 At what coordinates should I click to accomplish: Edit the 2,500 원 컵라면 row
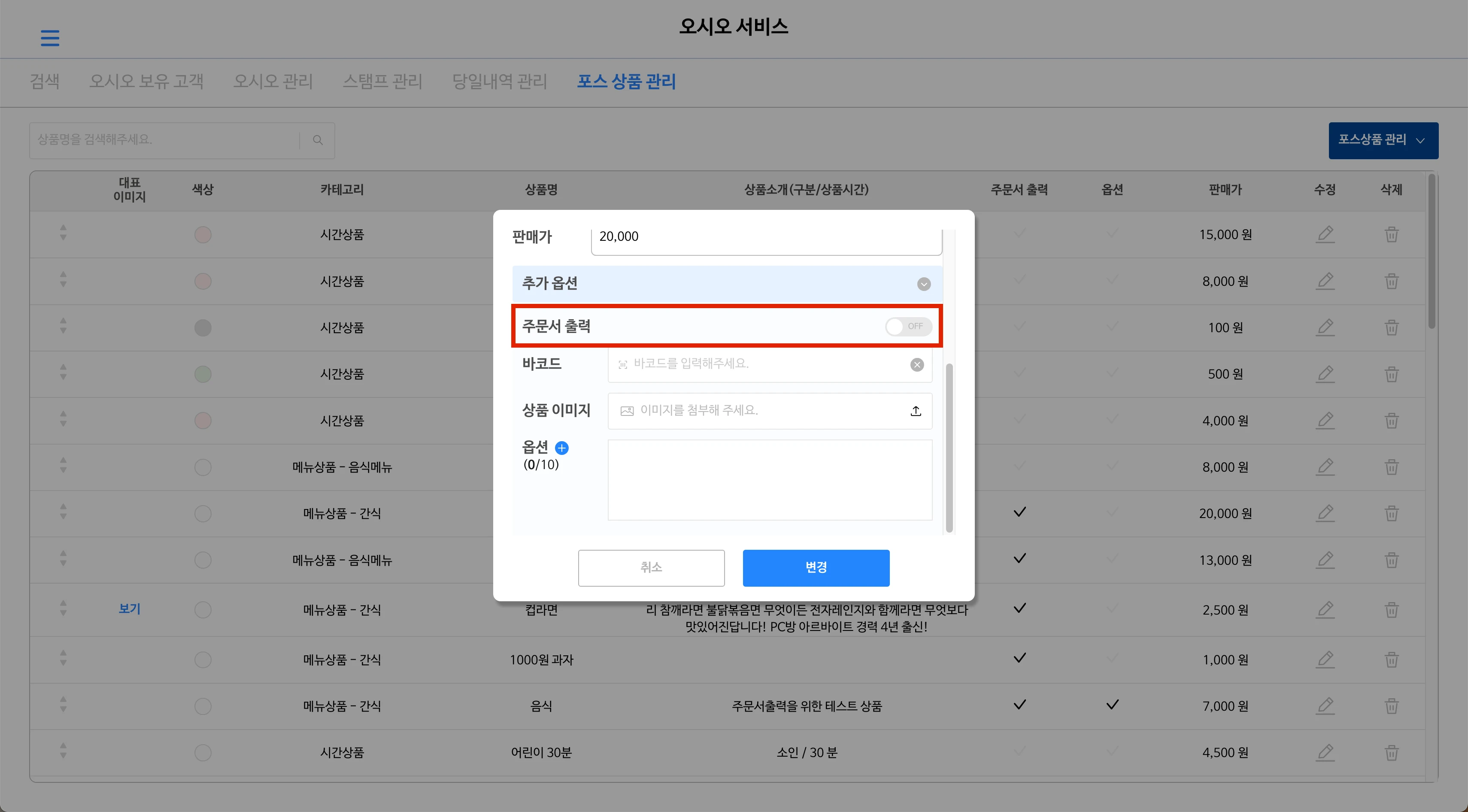[1325, 610]
